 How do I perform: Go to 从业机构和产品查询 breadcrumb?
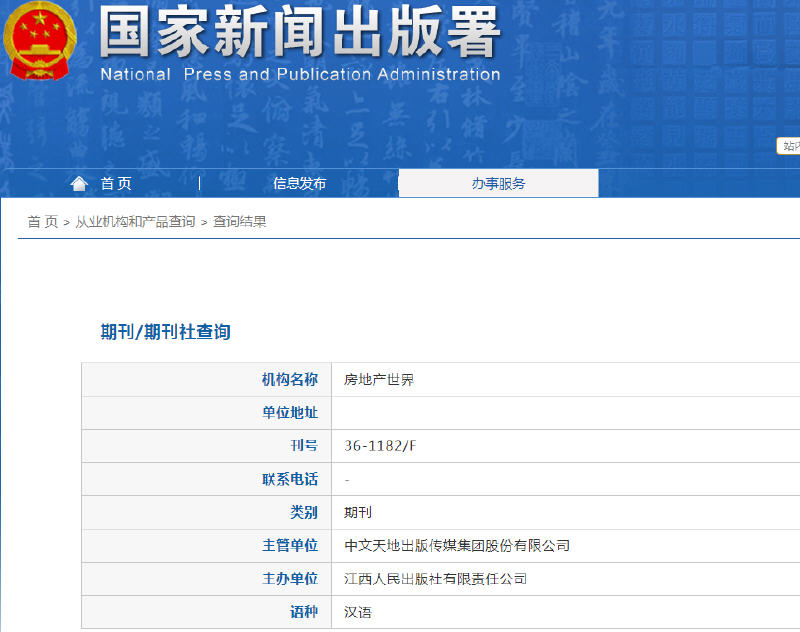pos(136,222)
